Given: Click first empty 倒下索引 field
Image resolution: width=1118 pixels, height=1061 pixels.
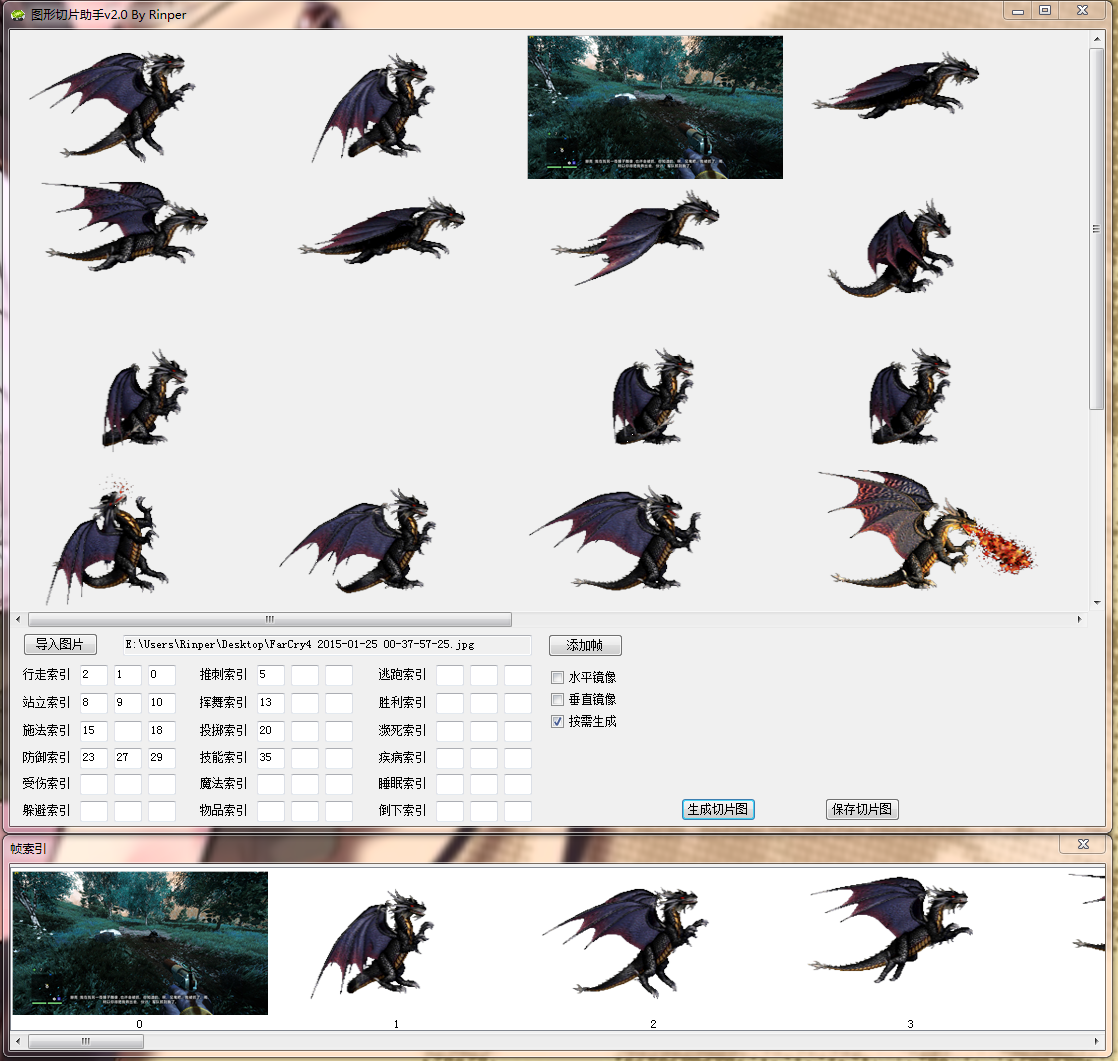Looking at the screenshot, I should (449, 811).
